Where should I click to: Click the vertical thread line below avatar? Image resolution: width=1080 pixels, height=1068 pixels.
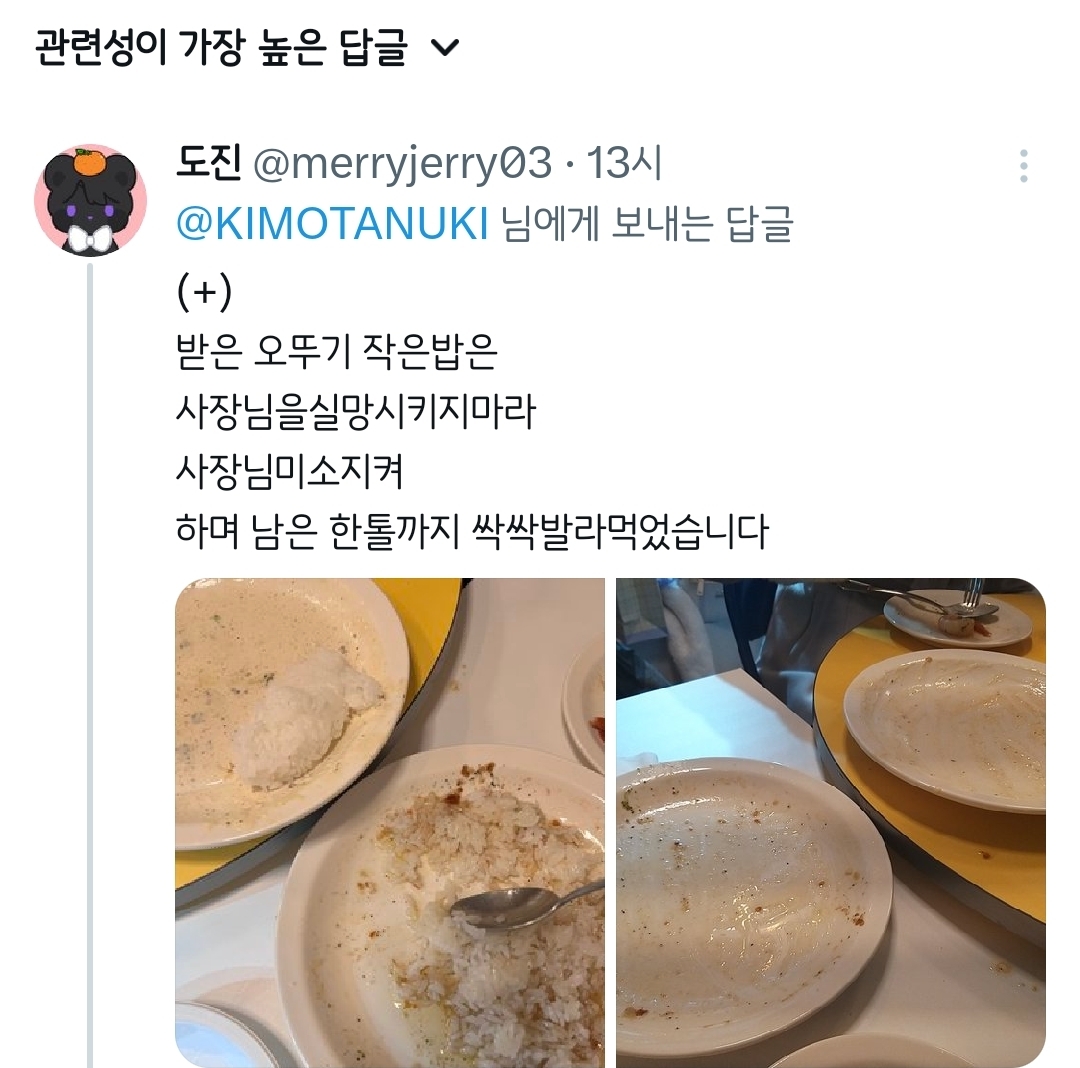pos(90,664)
